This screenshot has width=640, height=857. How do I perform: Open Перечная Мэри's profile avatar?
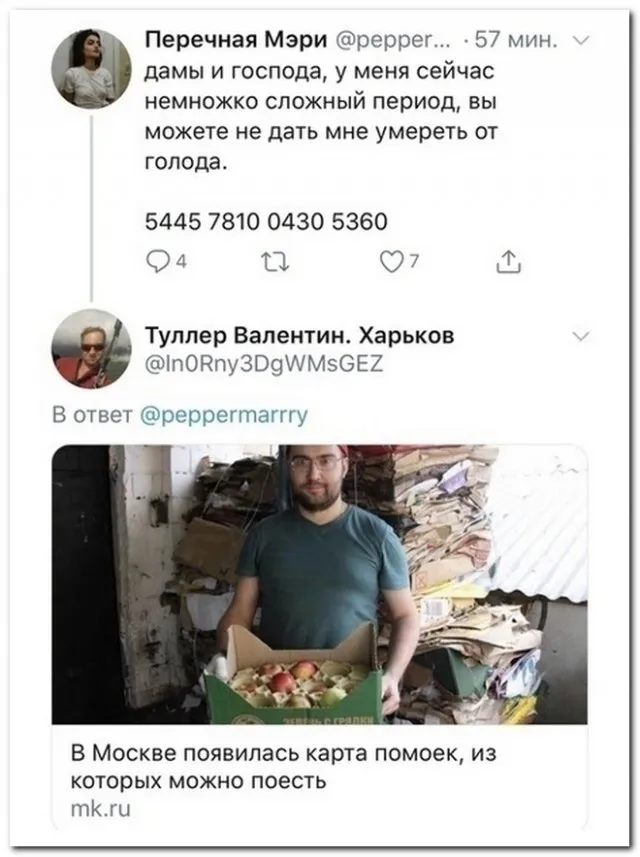click(91, 68)
